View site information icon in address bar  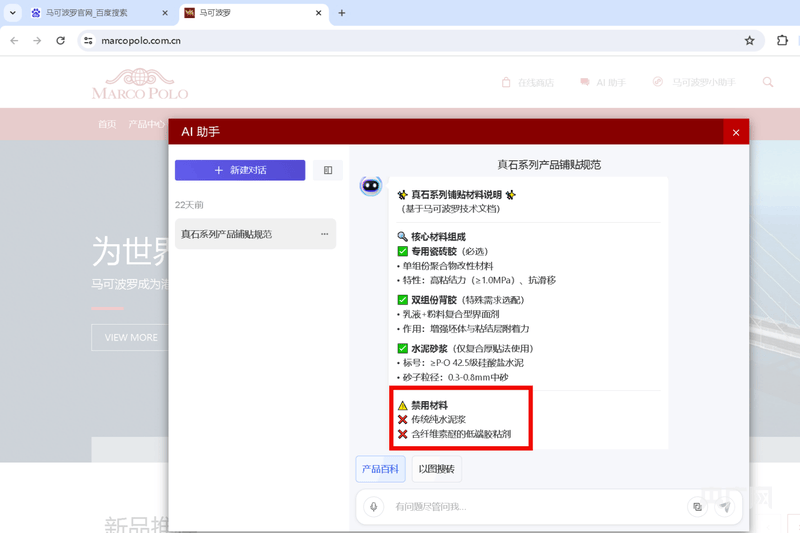[x=89, y=41]
